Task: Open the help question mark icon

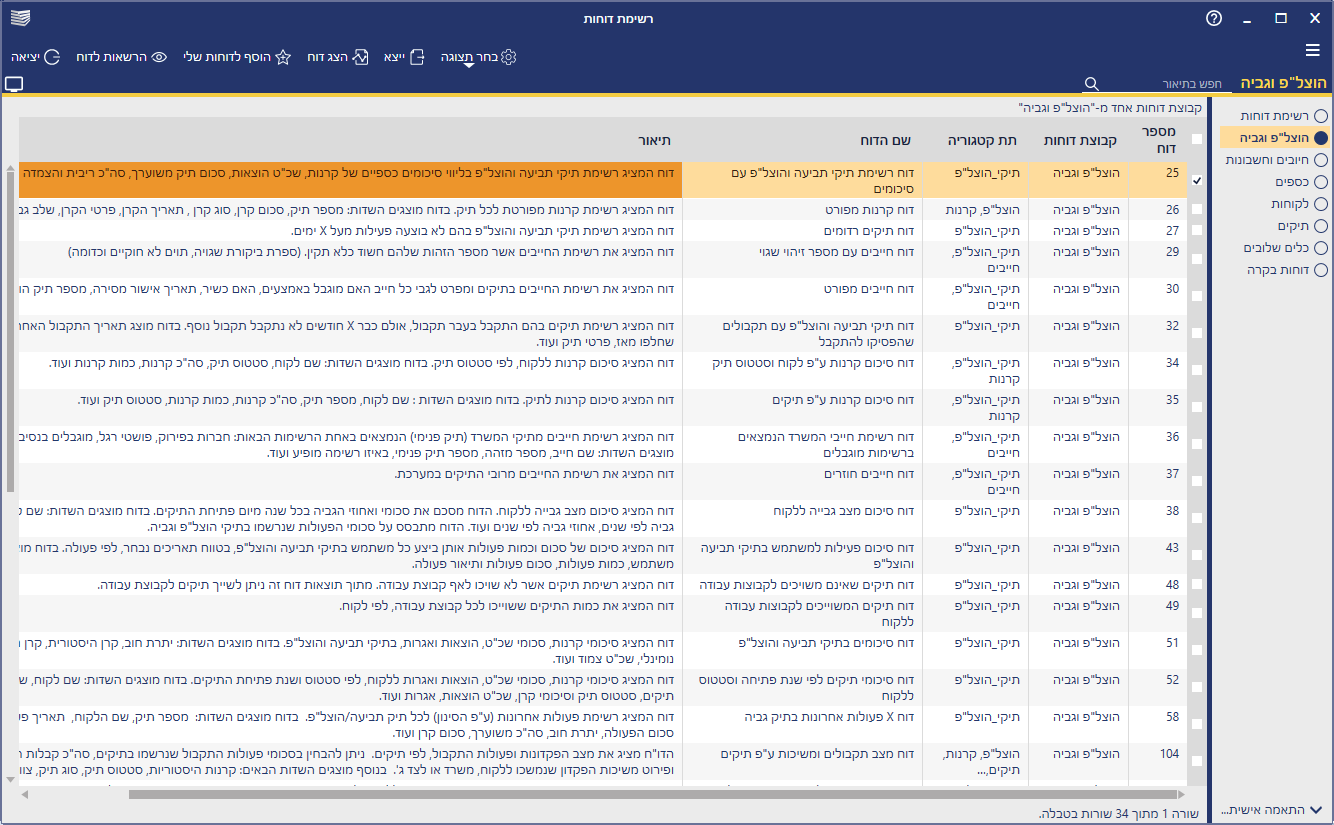Action: coord(1214,19)
